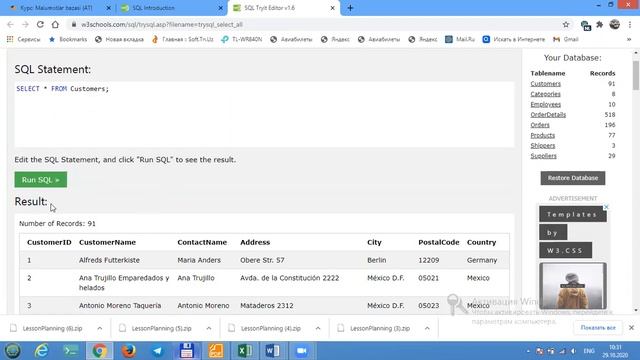Screen dimensions: 640x360
Task: Open a new browser tab
Action: click(350, 8)
